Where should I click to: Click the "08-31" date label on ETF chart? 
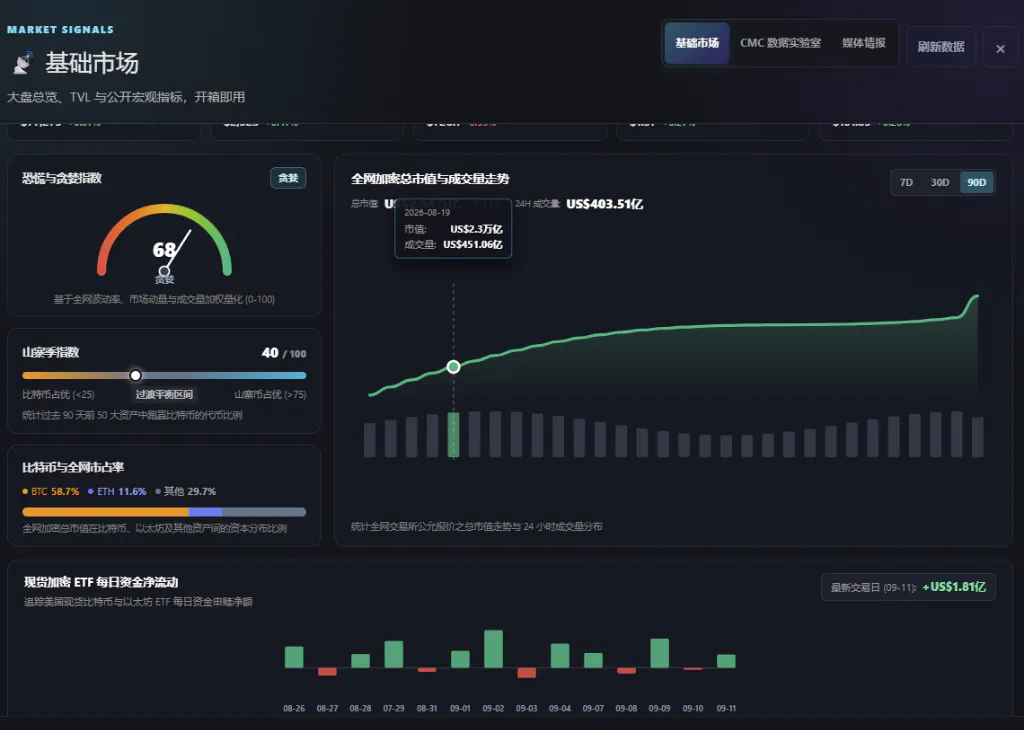427,708
